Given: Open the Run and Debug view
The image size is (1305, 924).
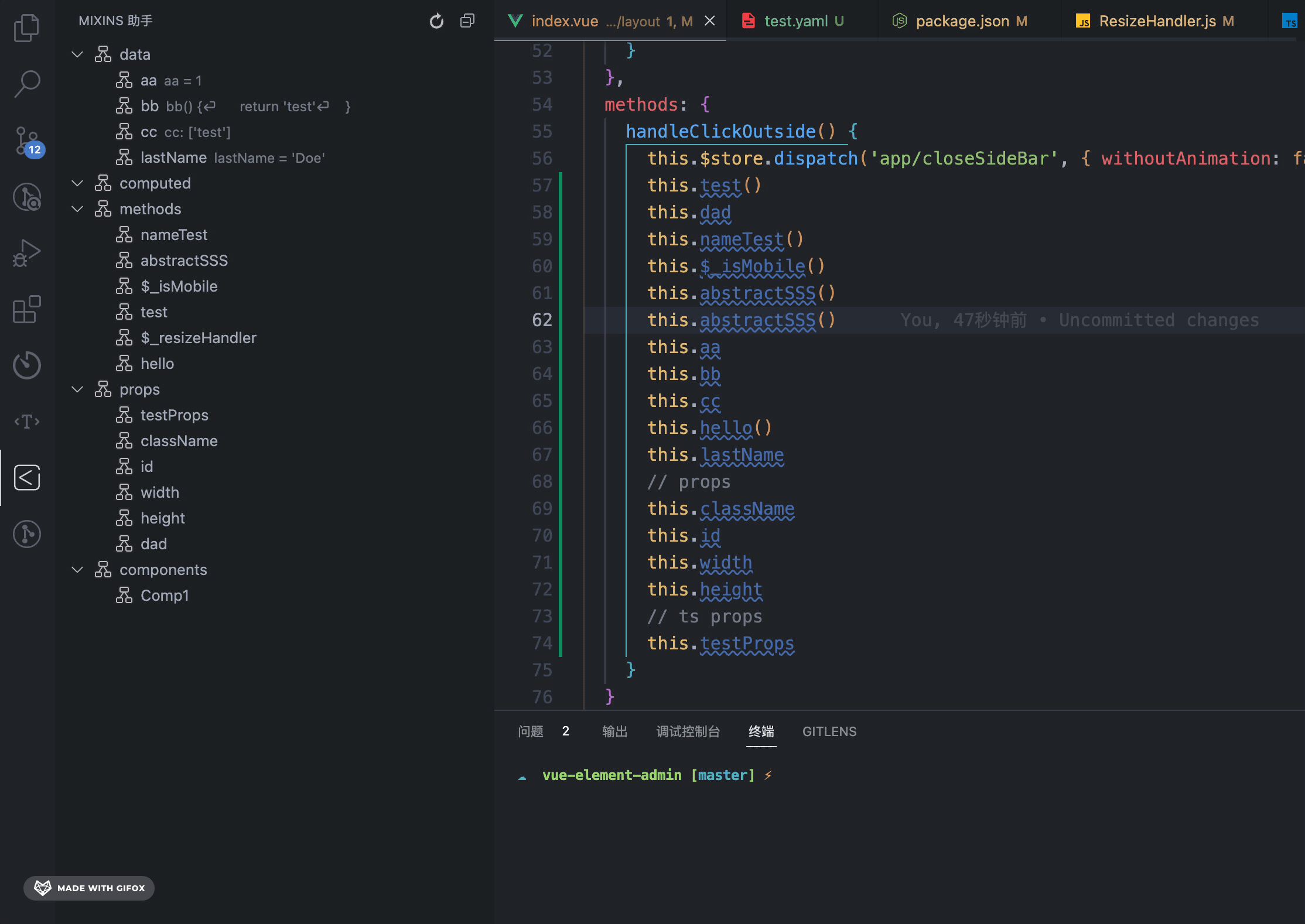Looking at the screenshot, I should (x=26, y=252).
